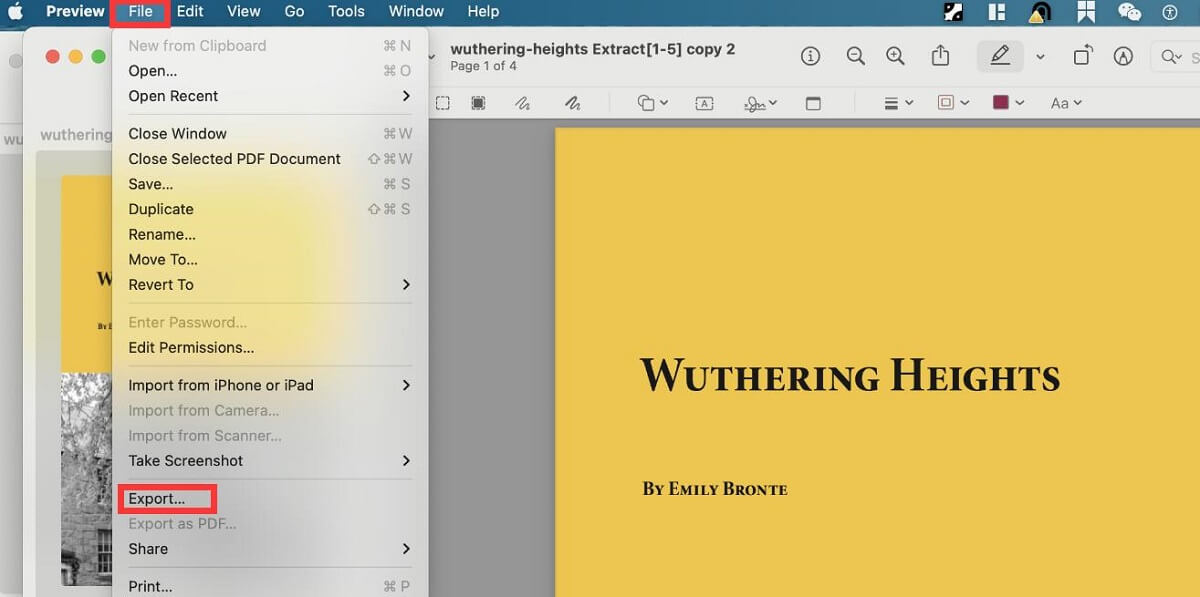Click the dark red Fill Color swatch
1200x597 pixels.
(1000, 103)
